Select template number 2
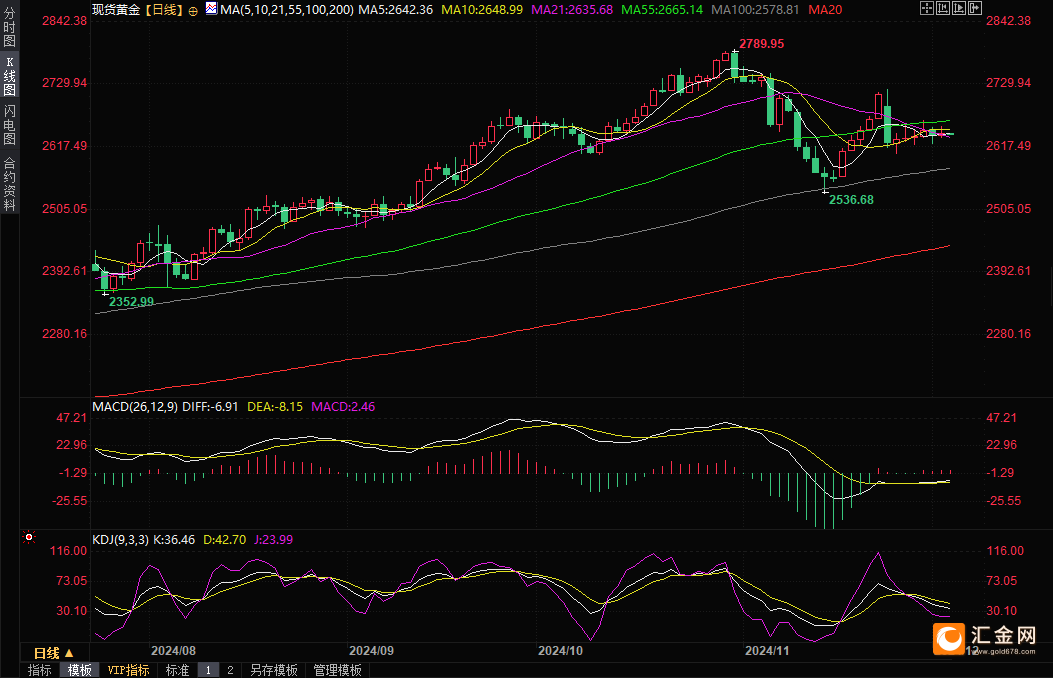Screen dimensions: 1053x678 point(230,670)
